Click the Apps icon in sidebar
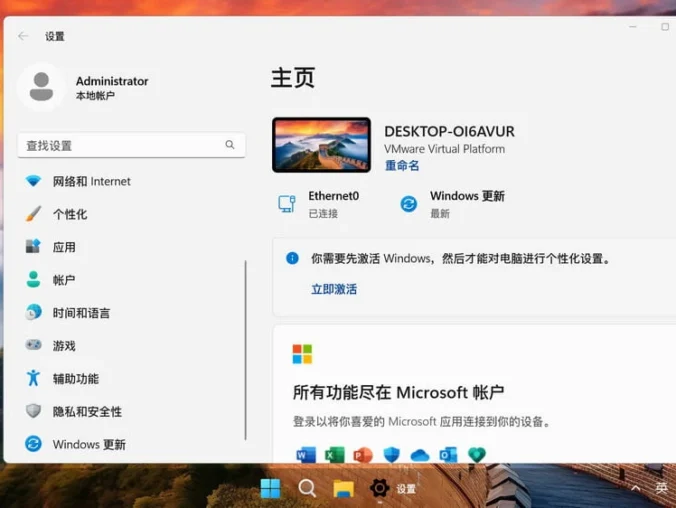 point(33,246)
